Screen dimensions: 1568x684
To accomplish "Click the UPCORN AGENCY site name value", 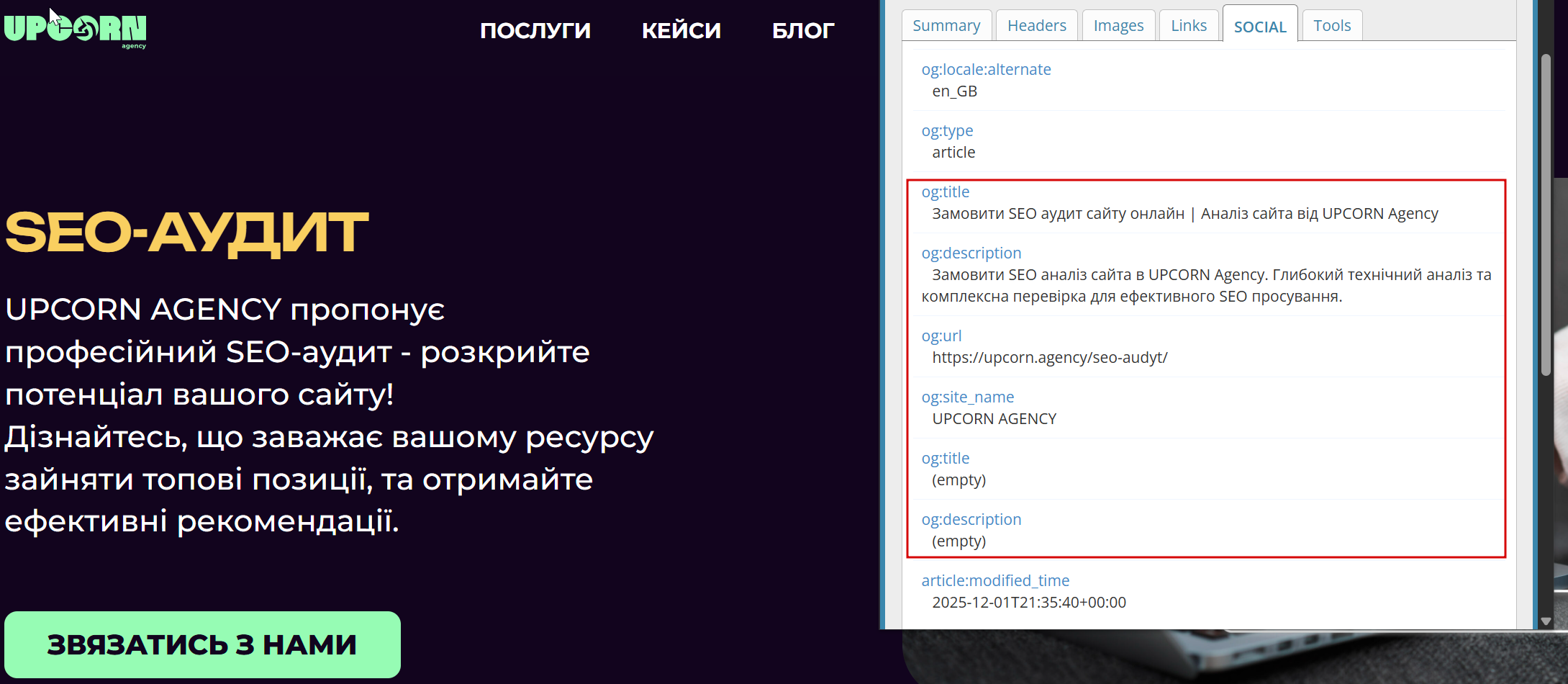I will [994, 419].
